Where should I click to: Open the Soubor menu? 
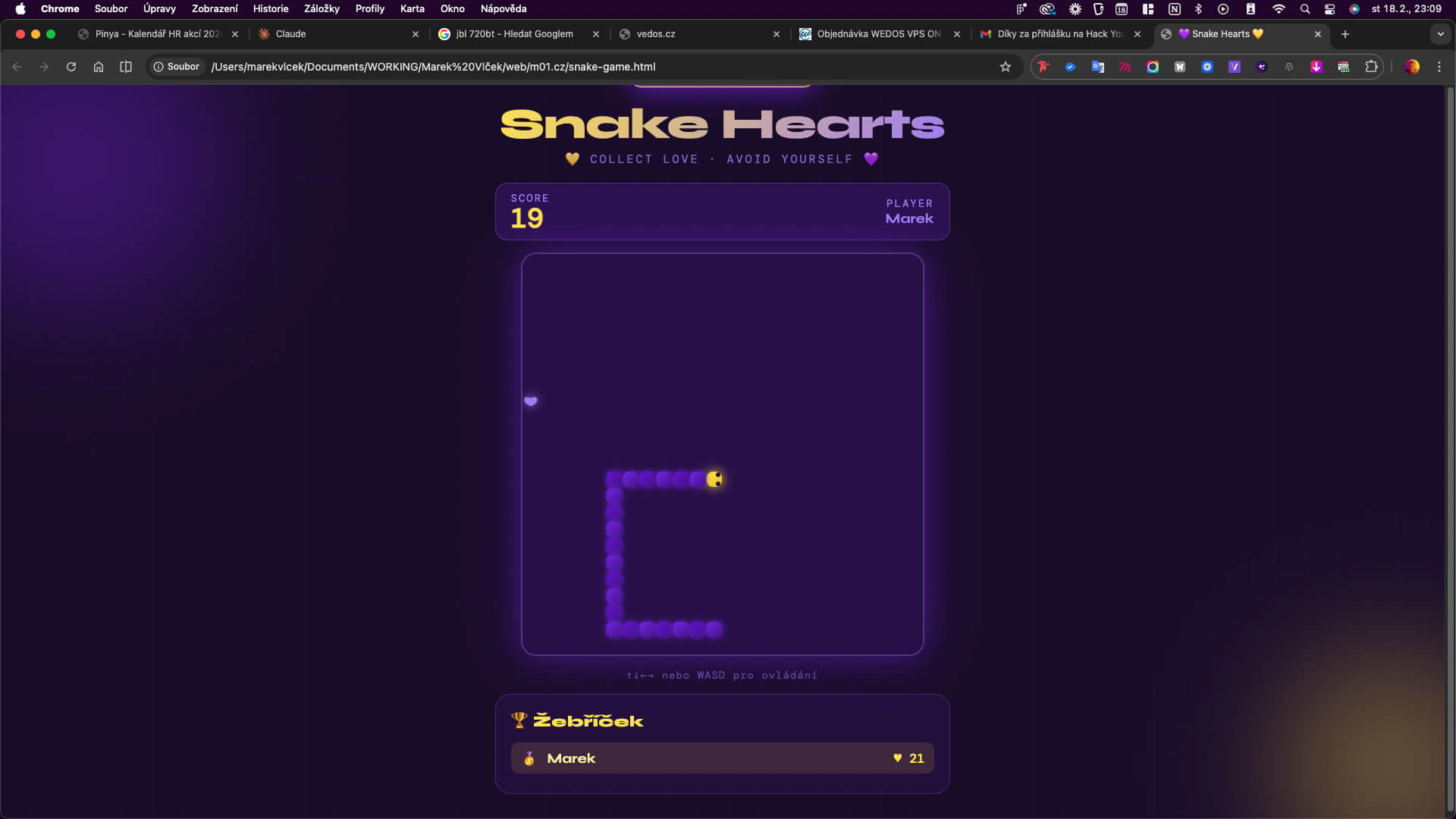(x=111, y=9)
